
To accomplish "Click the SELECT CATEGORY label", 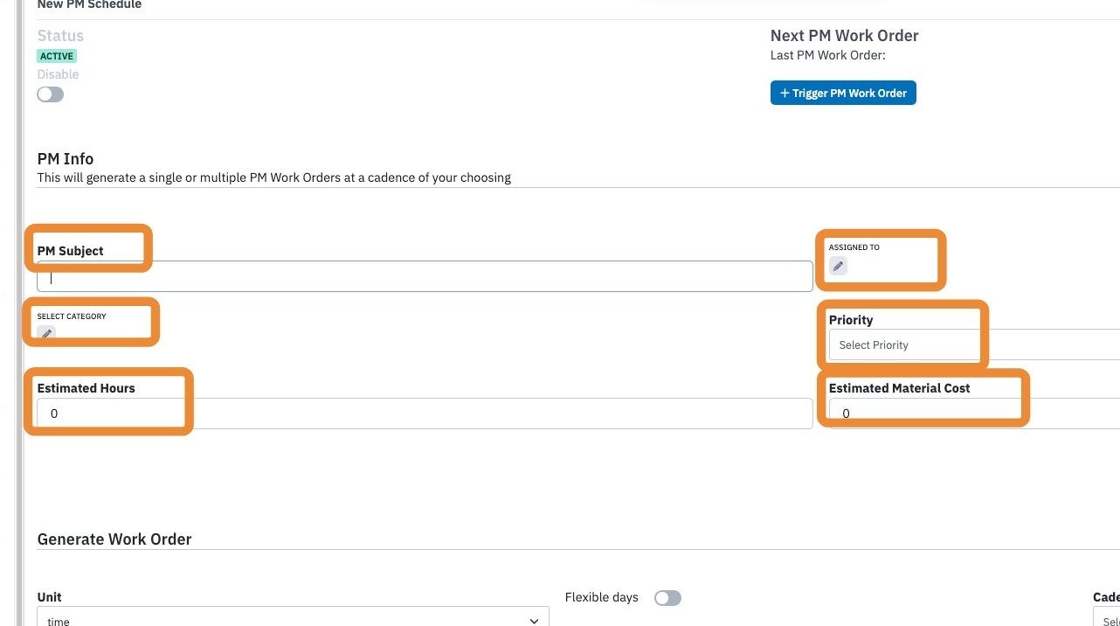I will [x=71, y=316].
